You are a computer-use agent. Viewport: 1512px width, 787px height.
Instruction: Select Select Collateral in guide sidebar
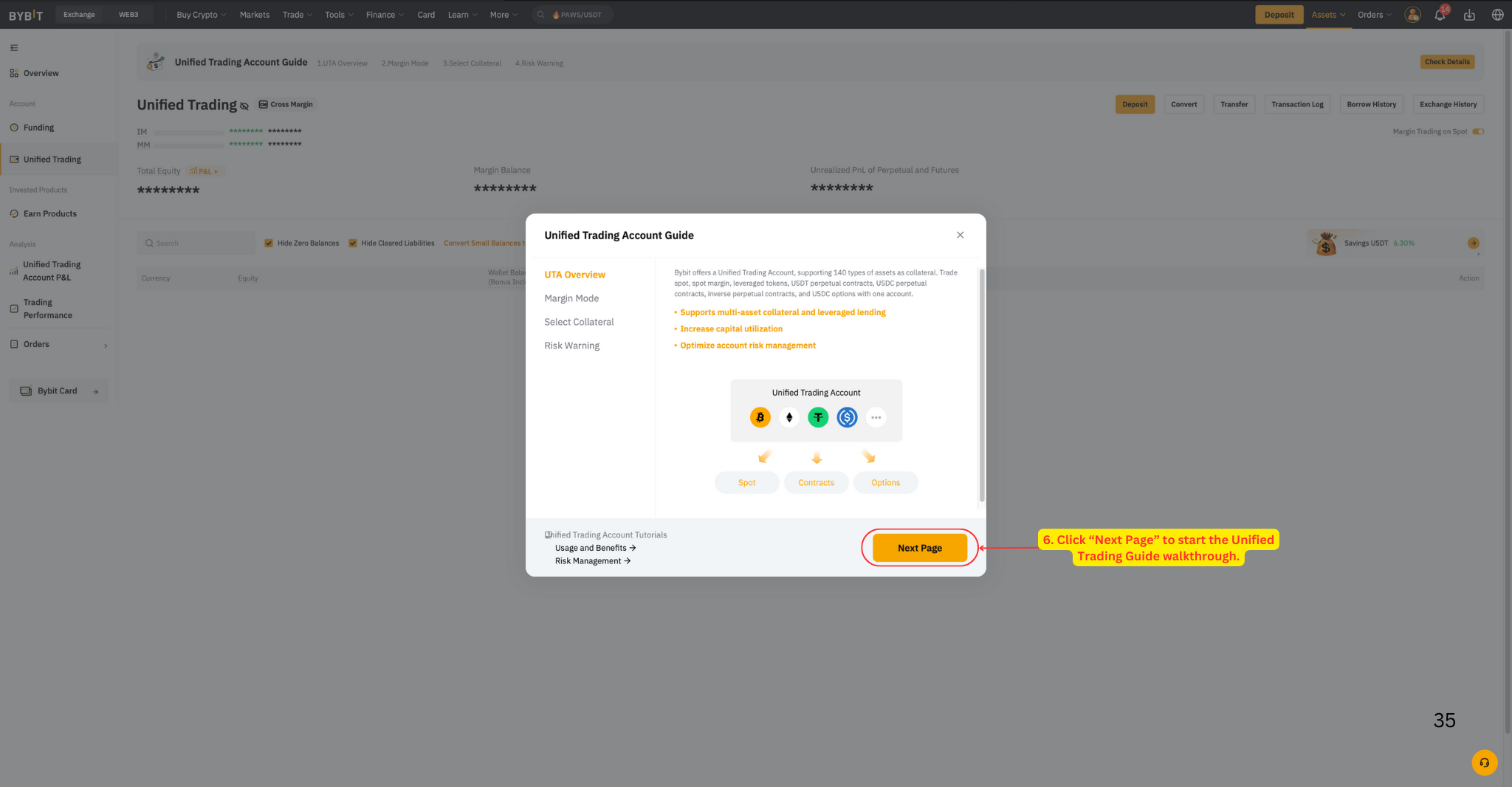click(x=579, y=322)
